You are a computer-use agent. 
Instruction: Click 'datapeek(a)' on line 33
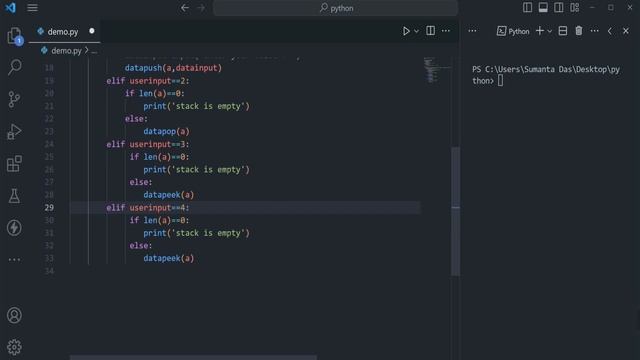coord(169,258)
